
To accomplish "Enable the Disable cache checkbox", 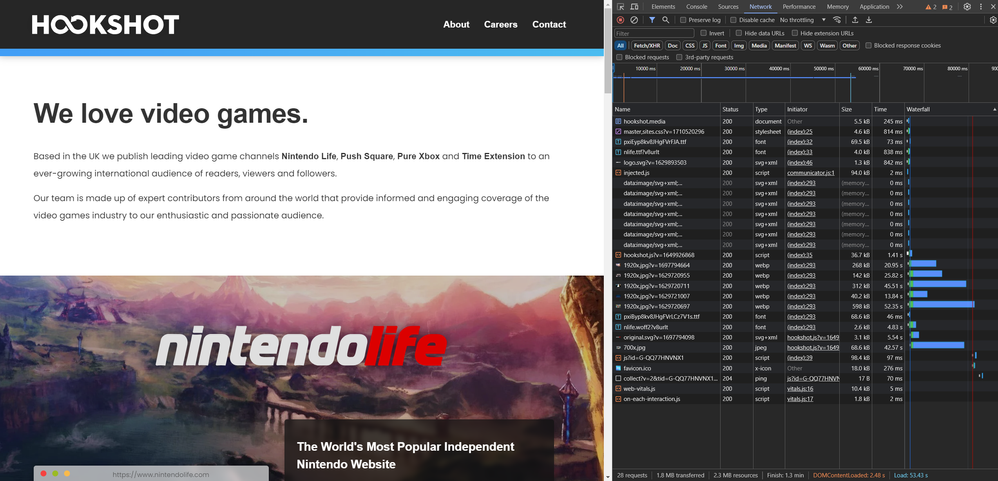I will pyautogui.click(x=733, y=20).
